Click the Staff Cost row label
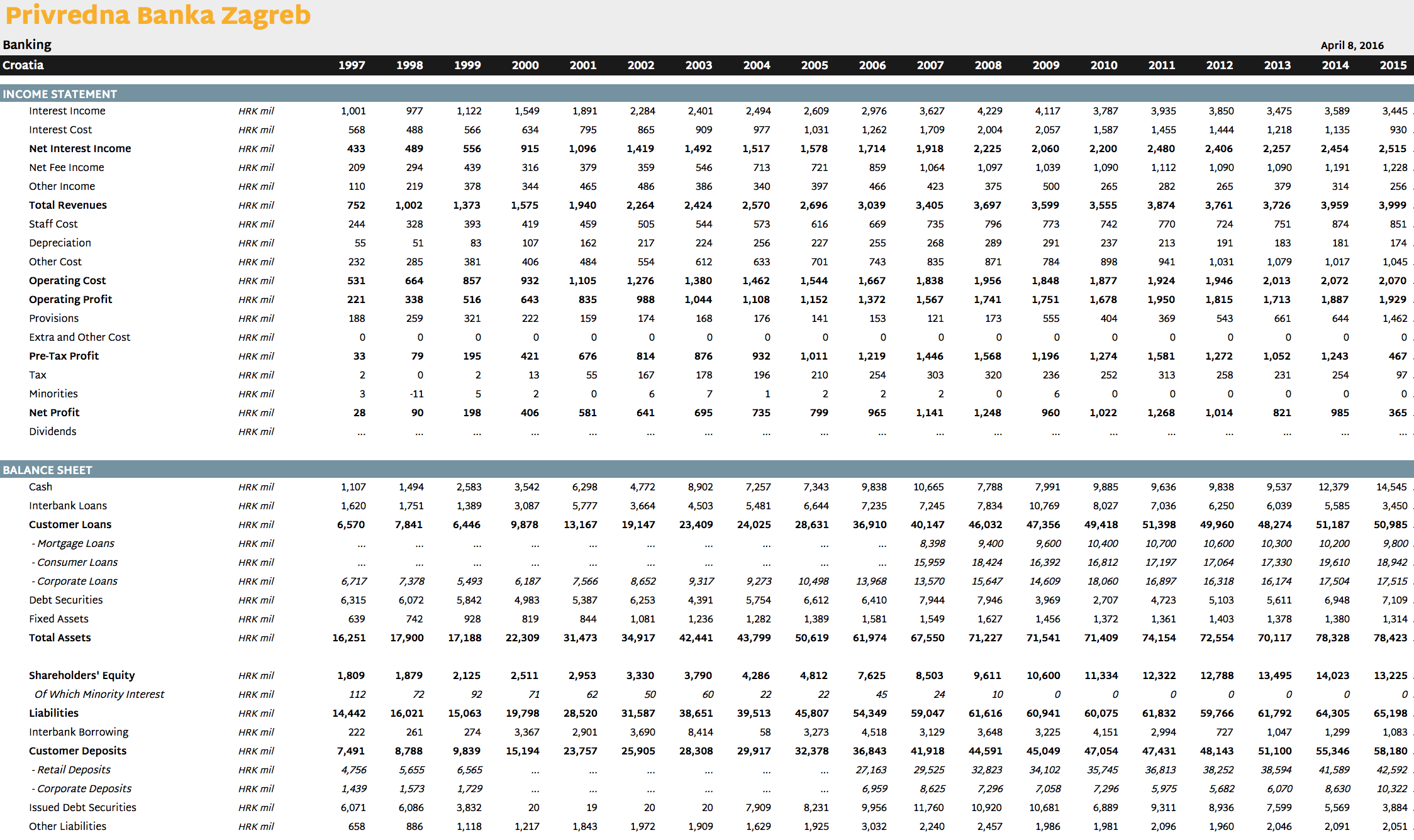The width and height of the screenshot is (1414, 840). point(53,224)
